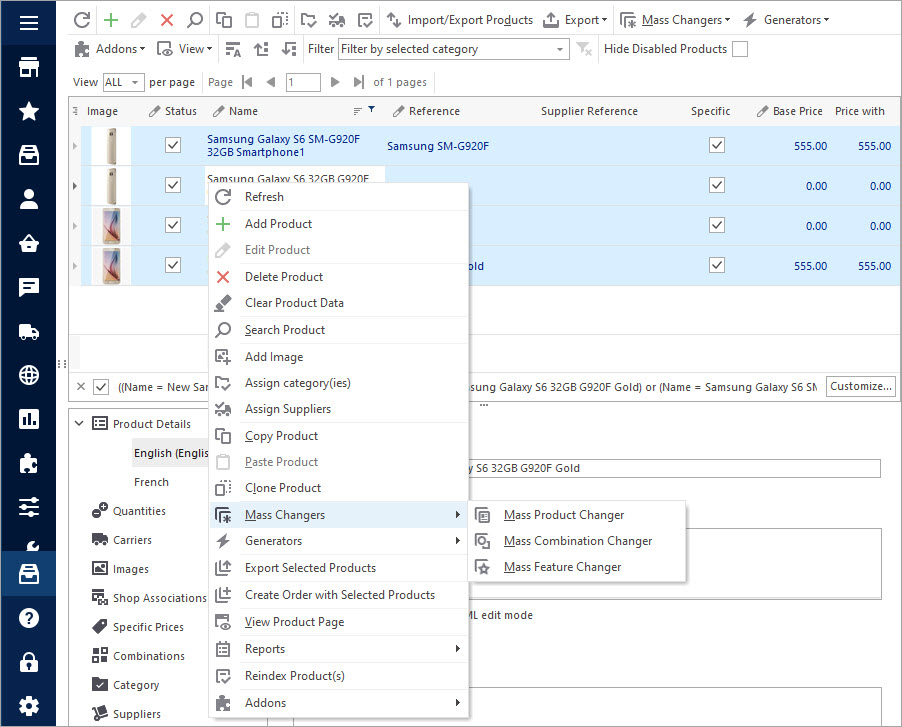The height and width of the screenshot is (727, 902).
Task: Click the clear filter funnel icon
Action: coord(584,49)
